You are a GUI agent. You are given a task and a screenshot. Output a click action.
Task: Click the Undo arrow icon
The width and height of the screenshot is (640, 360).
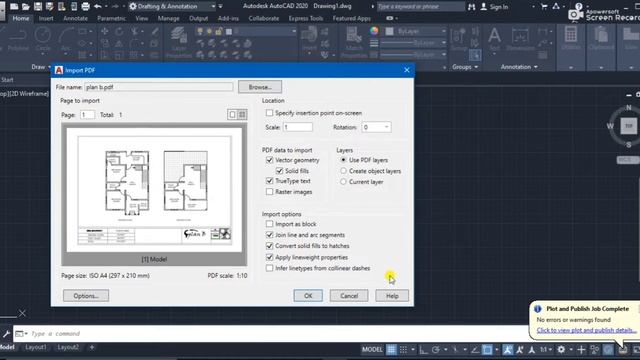pyautogui.click(x=98, y=6)
